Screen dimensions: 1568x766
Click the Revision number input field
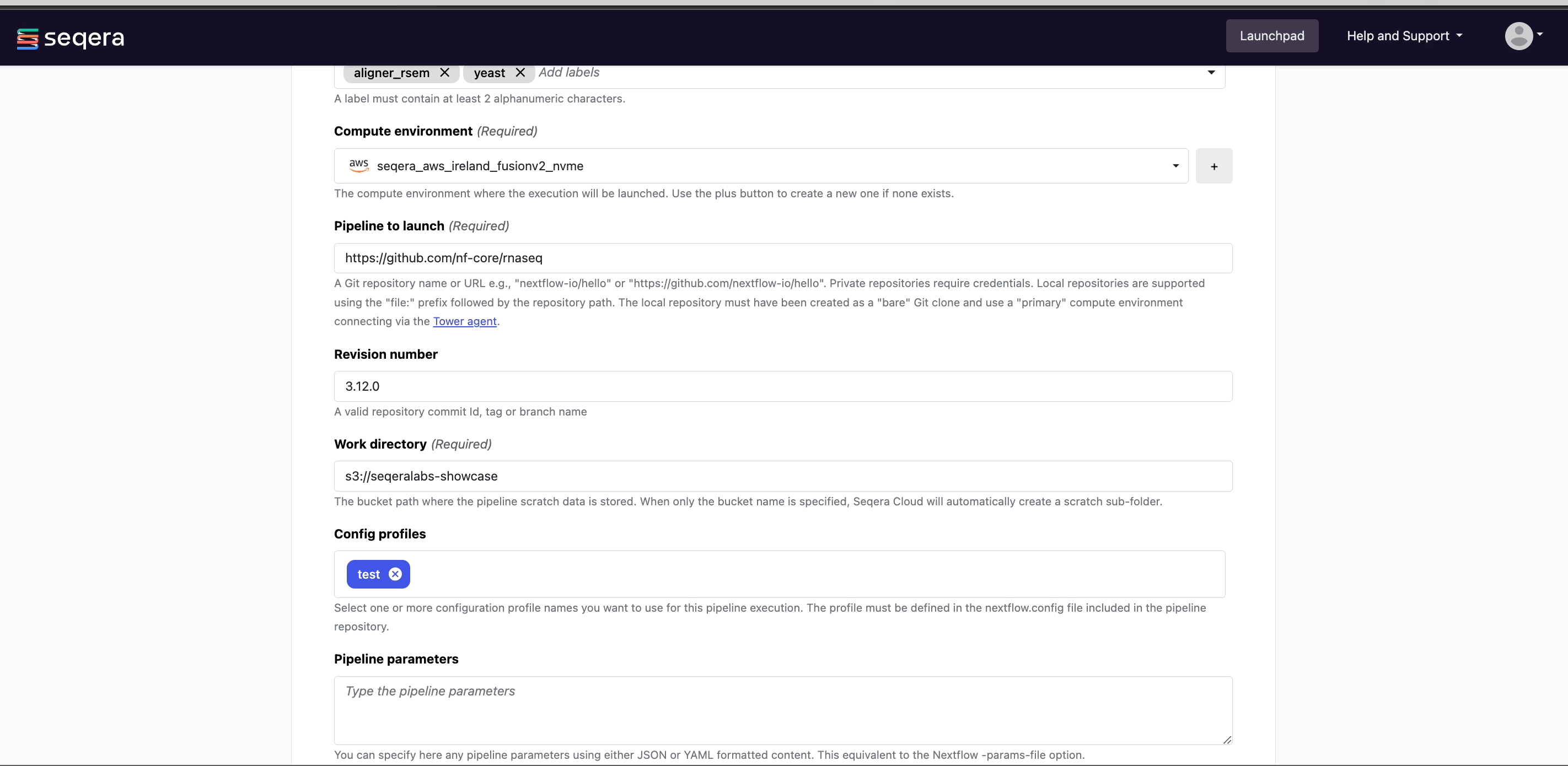(x=783, y=385)
